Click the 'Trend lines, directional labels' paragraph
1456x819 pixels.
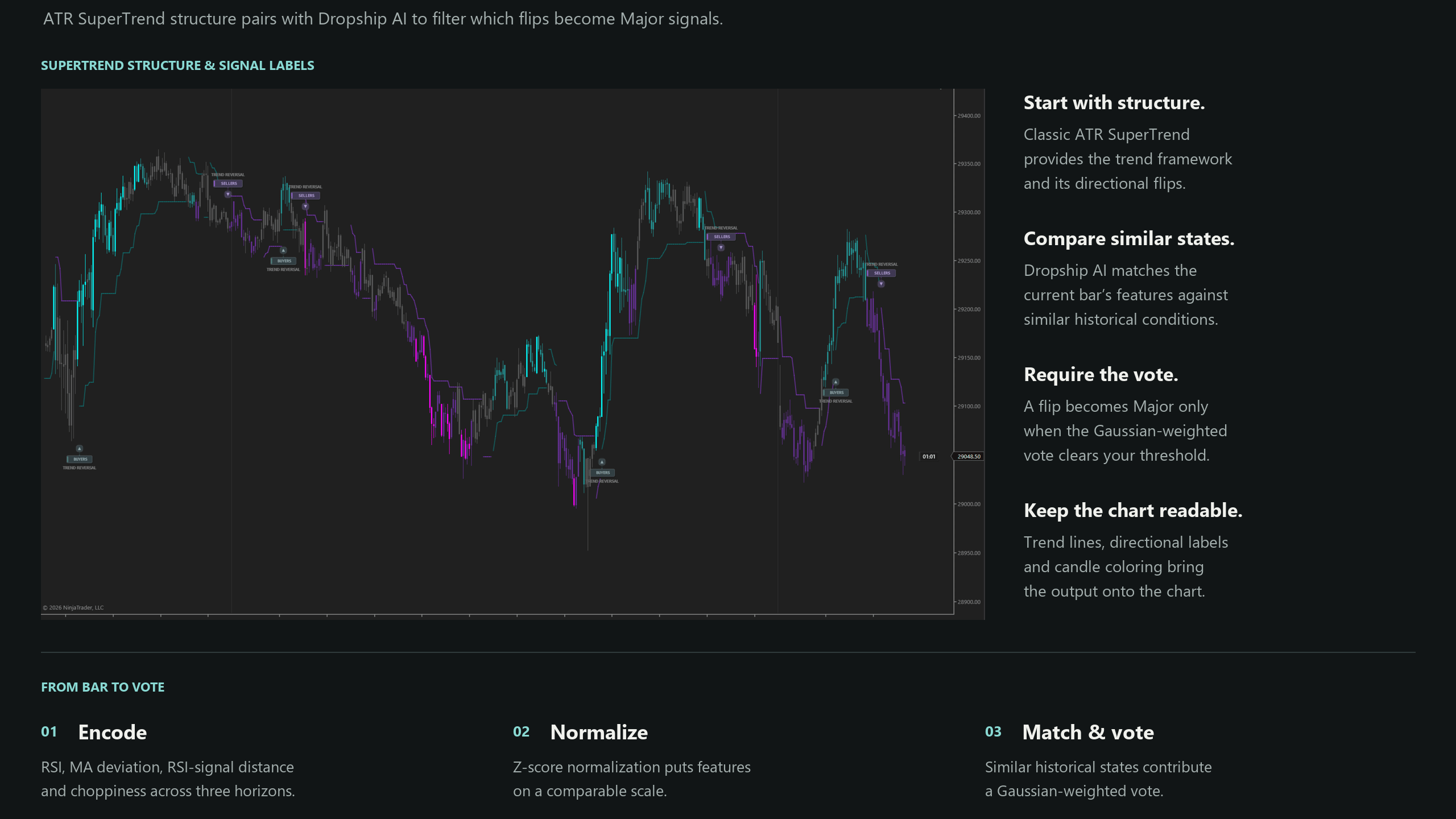(1126, 566)
